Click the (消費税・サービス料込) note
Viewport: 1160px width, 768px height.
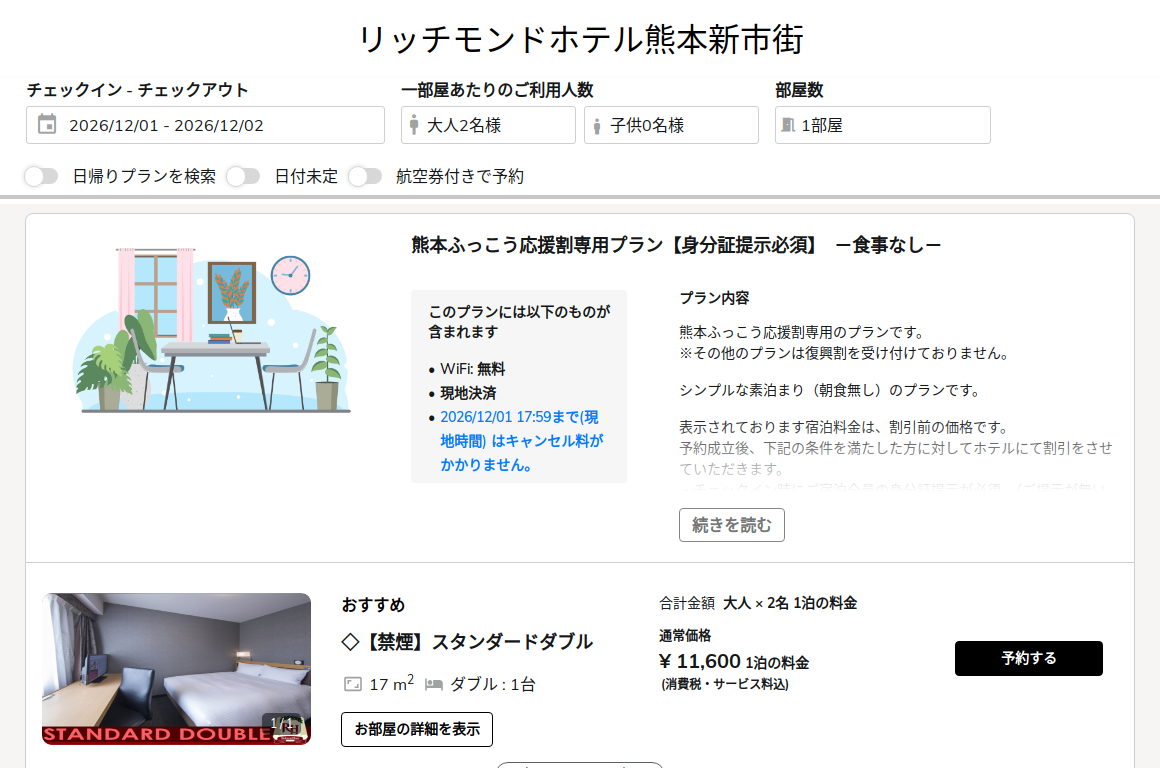pos(725,684)
